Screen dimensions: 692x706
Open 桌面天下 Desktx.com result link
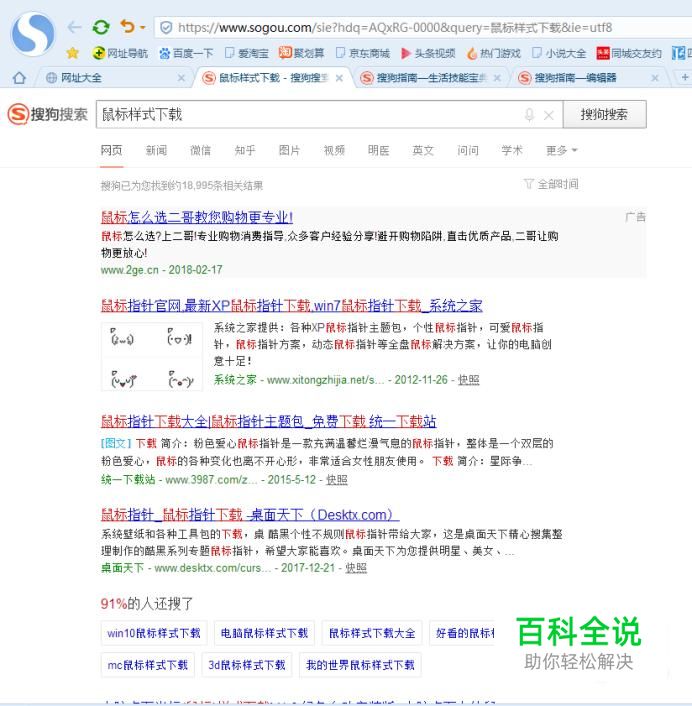(250, 515)
